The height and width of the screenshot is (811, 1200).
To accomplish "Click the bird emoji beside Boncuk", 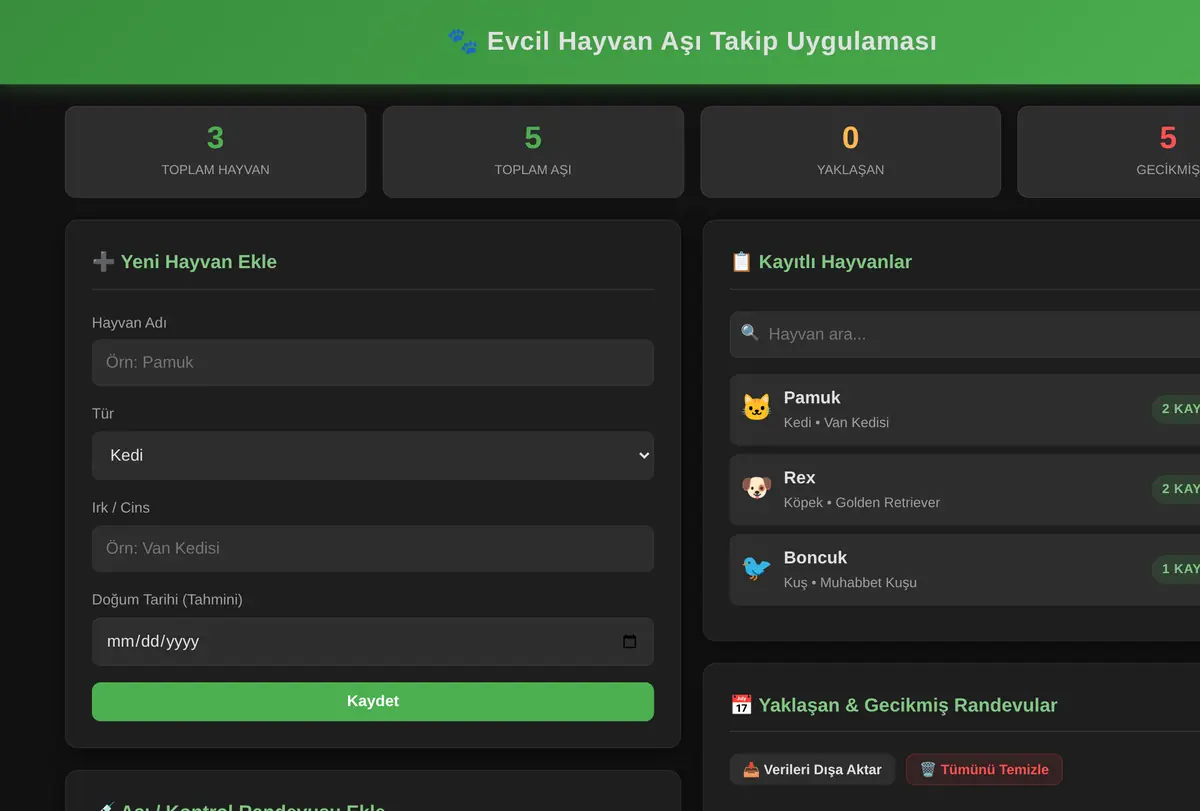I will tap(756, 568).
